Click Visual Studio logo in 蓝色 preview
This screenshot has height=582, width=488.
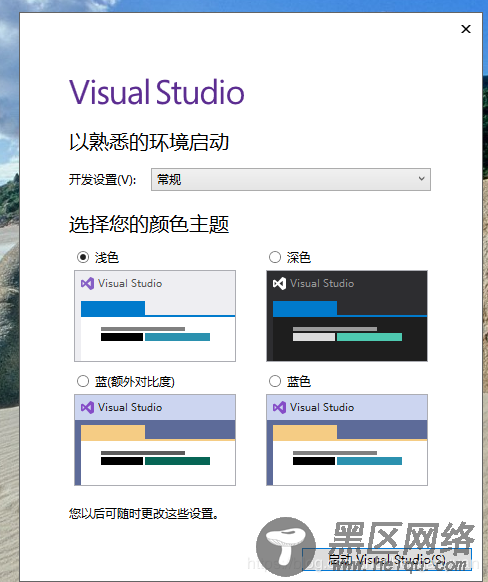(279, 408)
